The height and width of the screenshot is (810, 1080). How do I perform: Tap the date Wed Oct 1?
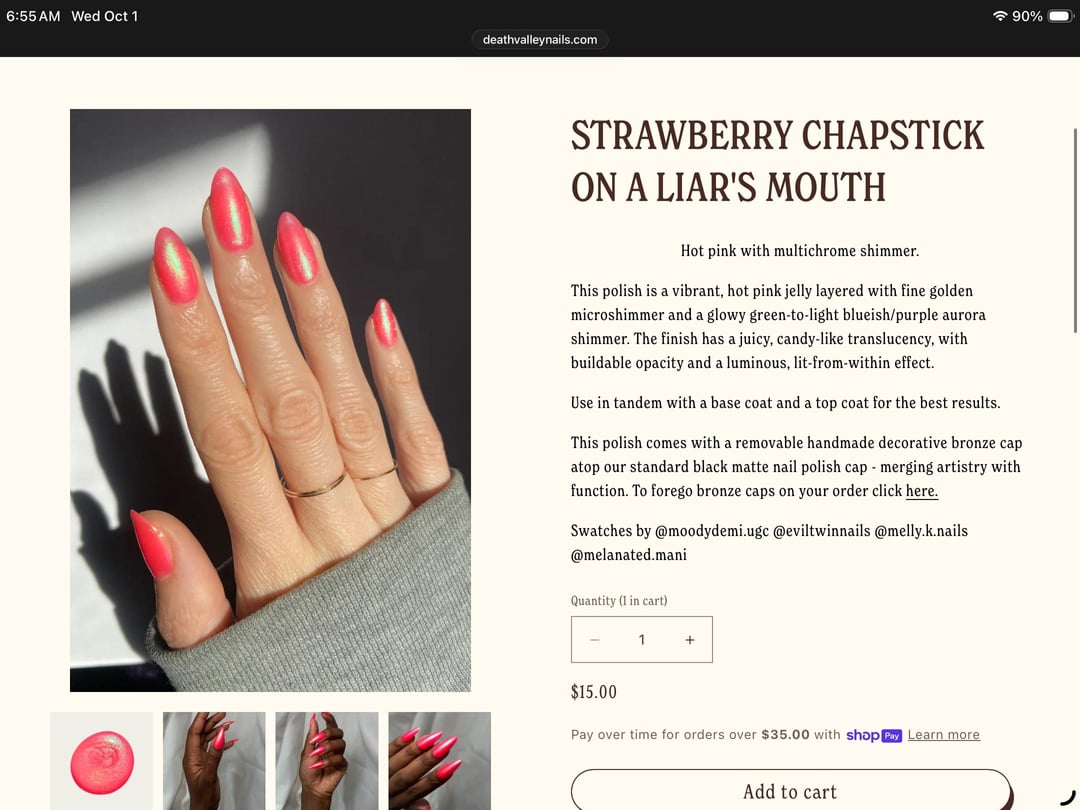pyautogui.click(x=105, y=16)
